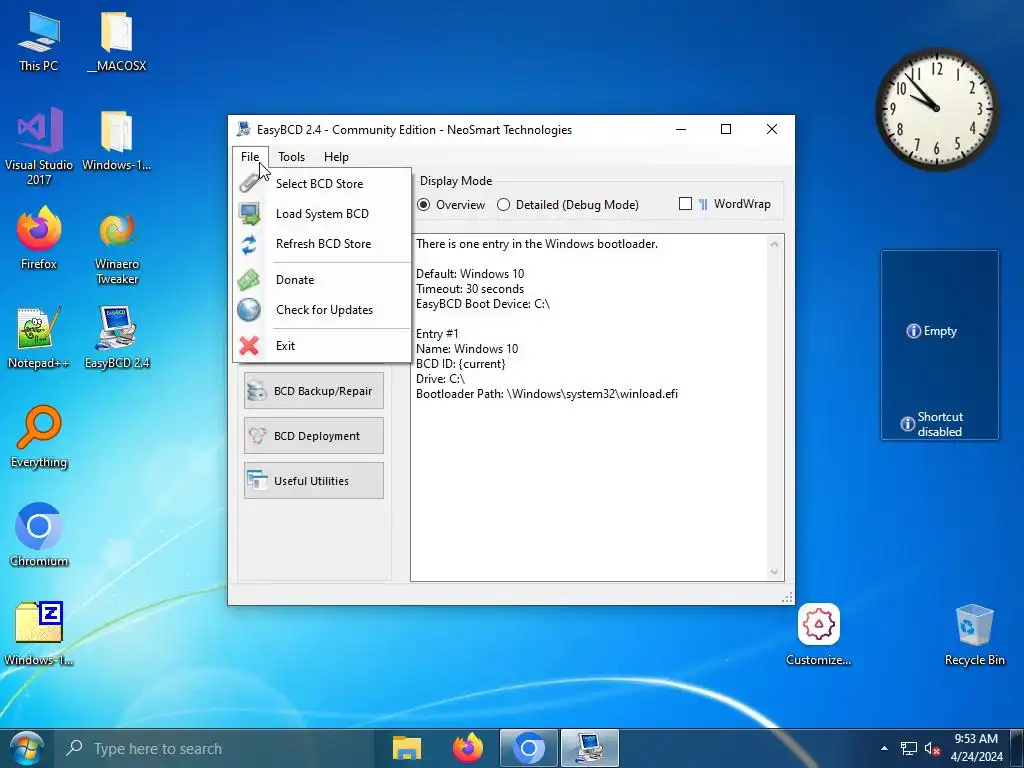
Task: Click the muted volume tray icon
Action: [932, 748]
